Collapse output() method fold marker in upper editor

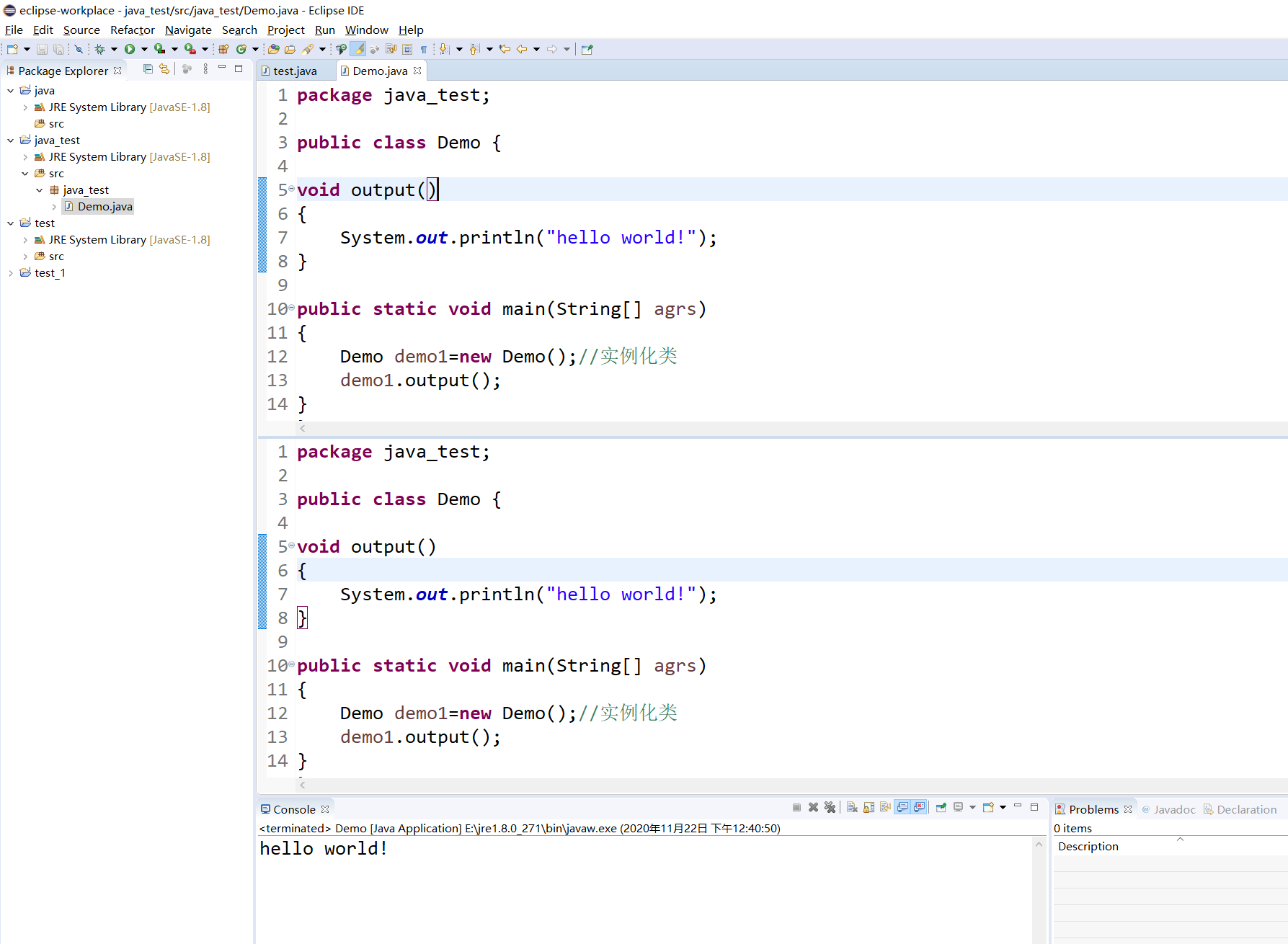(x=291, y=189)
